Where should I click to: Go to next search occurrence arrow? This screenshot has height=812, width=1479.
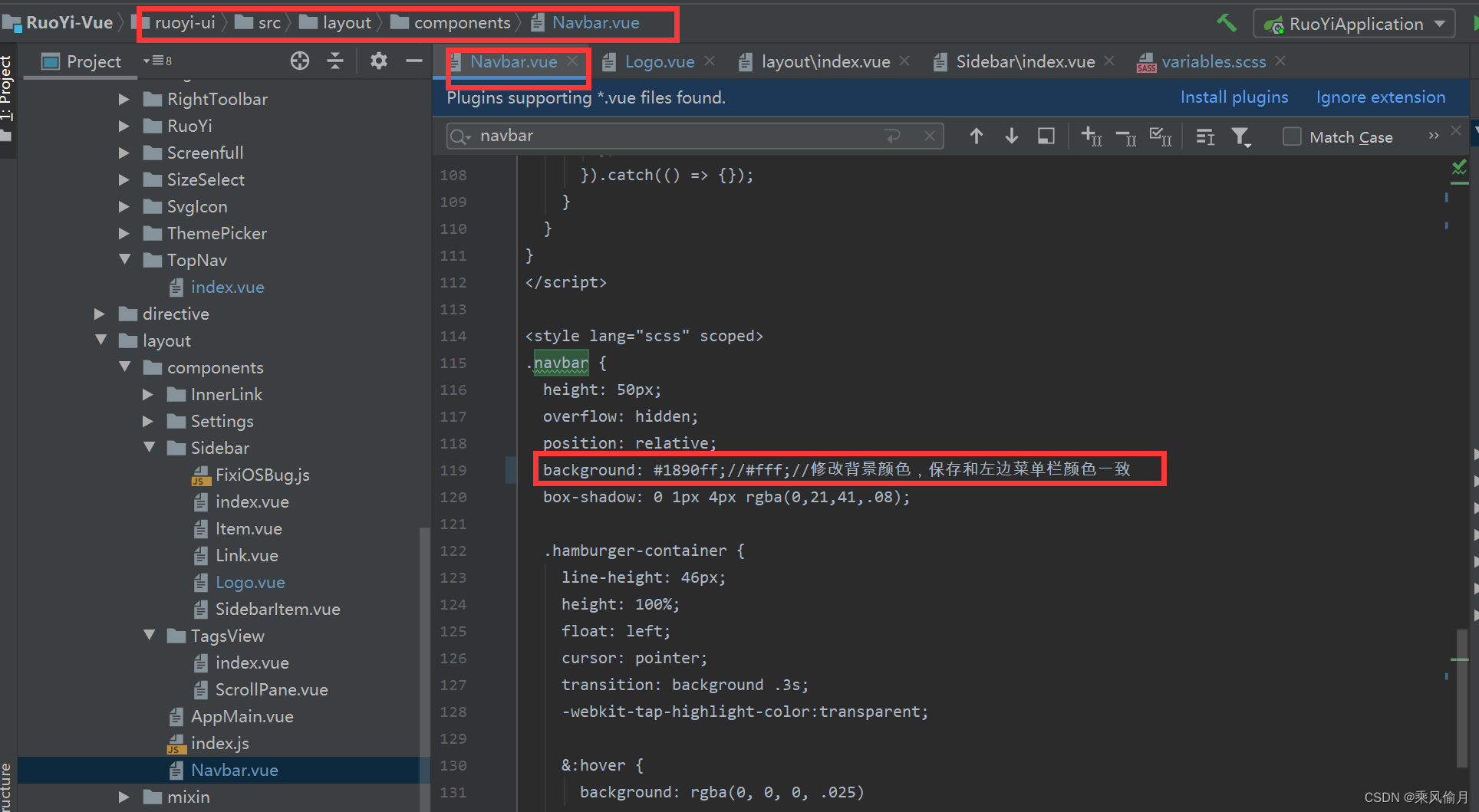pos(1012,136)
